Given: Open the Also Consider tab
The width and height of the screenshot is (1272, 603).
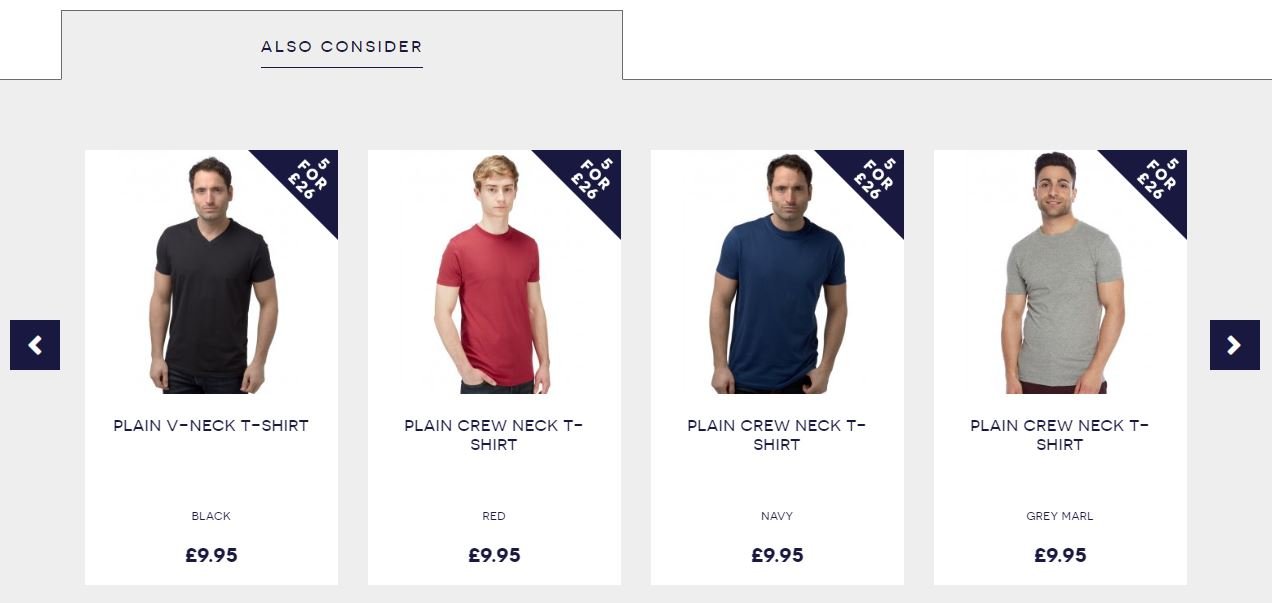Looking at the screenshot, I should [342, 47].
